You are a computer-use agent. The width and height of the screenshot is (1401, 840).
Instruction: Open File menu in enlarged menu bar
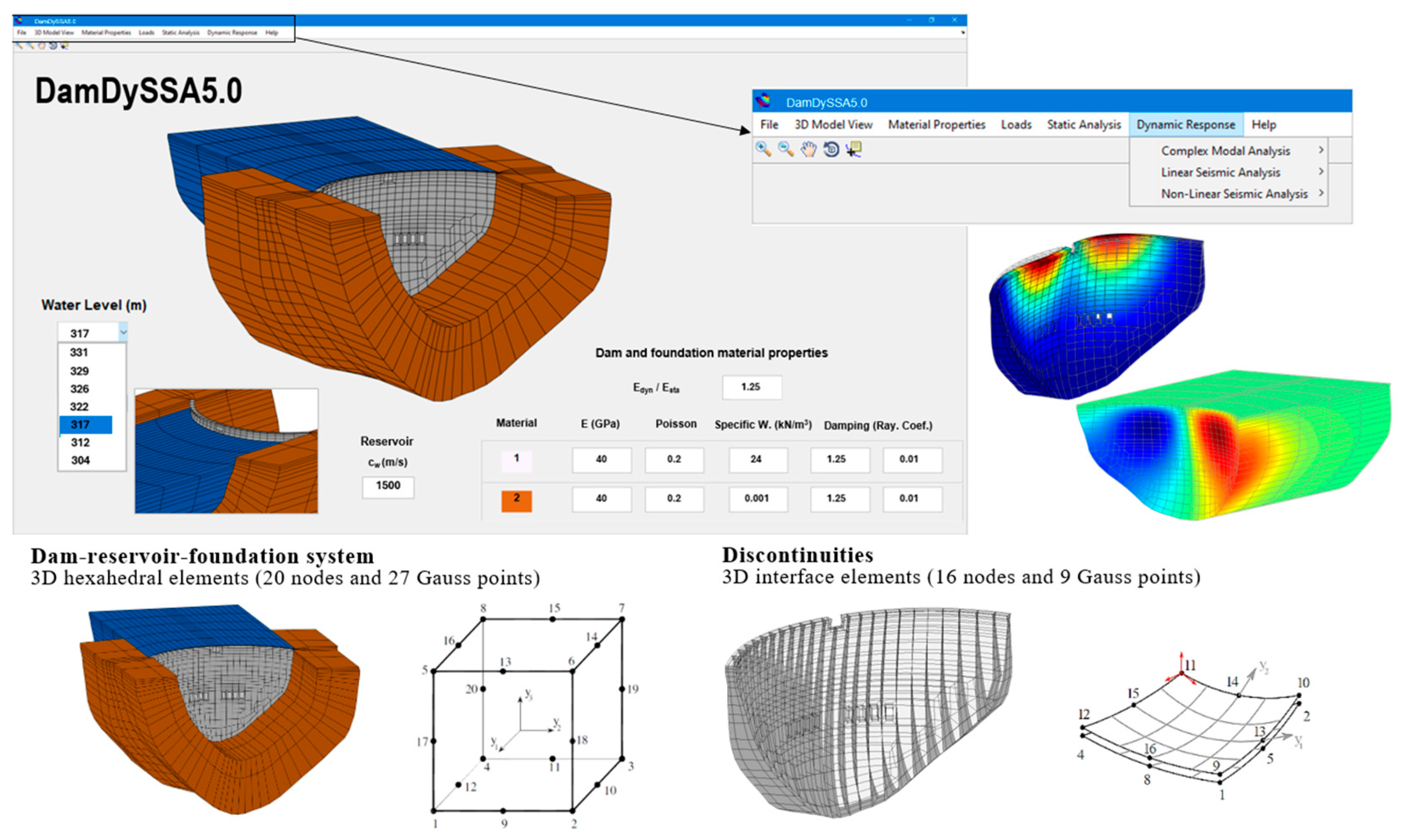pos(769,125)
